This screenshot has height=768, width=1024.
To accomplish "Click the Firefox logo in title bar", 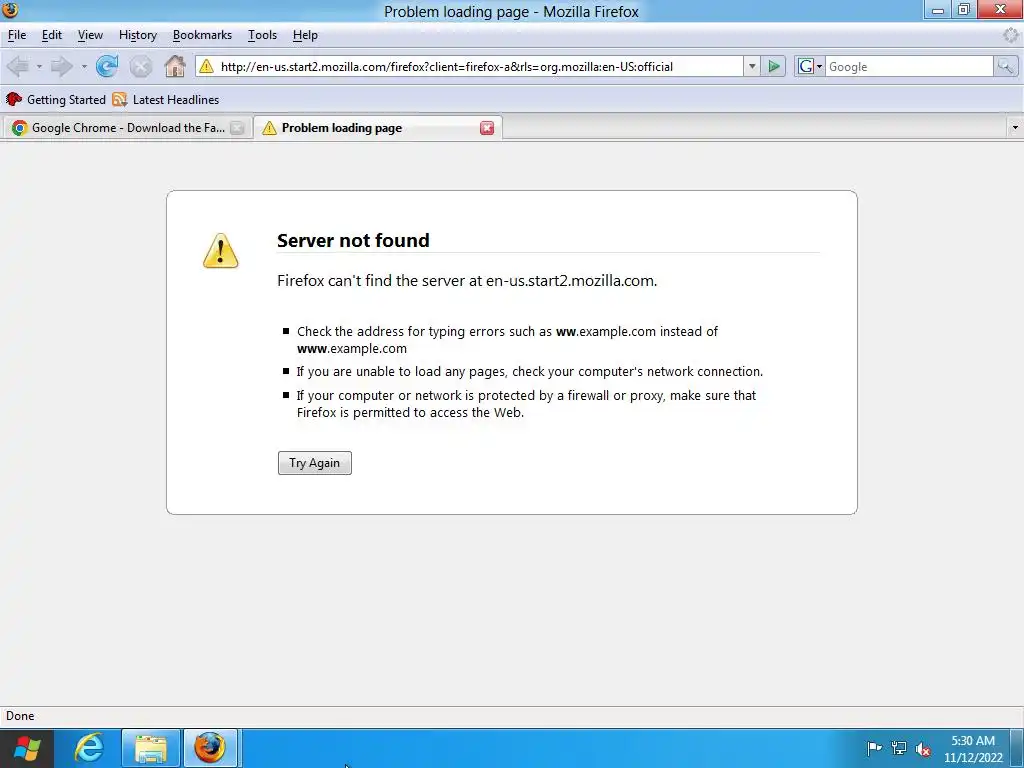I will click(x=10, y=10).
